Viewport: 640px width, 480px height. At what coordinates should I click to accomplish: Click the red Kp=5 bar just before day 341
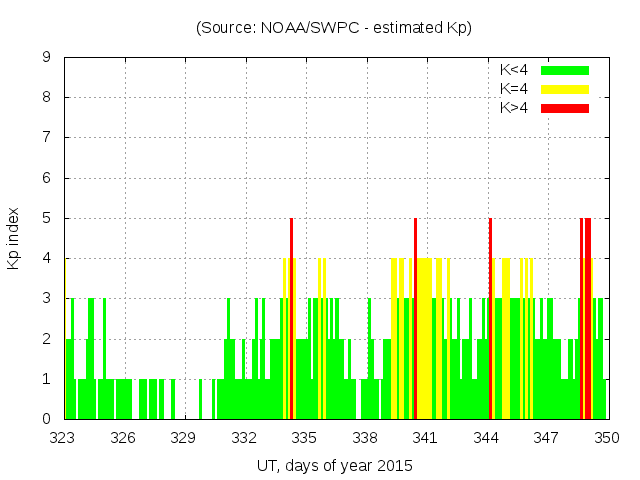pos(415,320)
